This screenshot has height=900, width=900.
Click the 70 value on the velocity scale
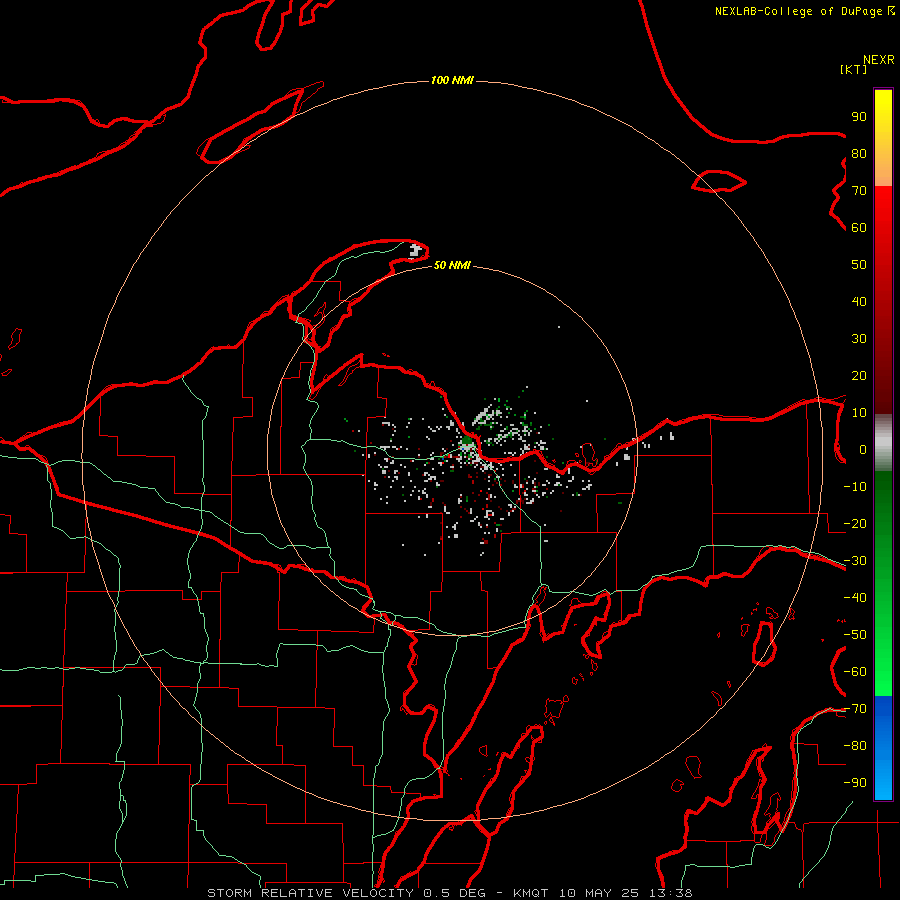click(x=859, y=191)
